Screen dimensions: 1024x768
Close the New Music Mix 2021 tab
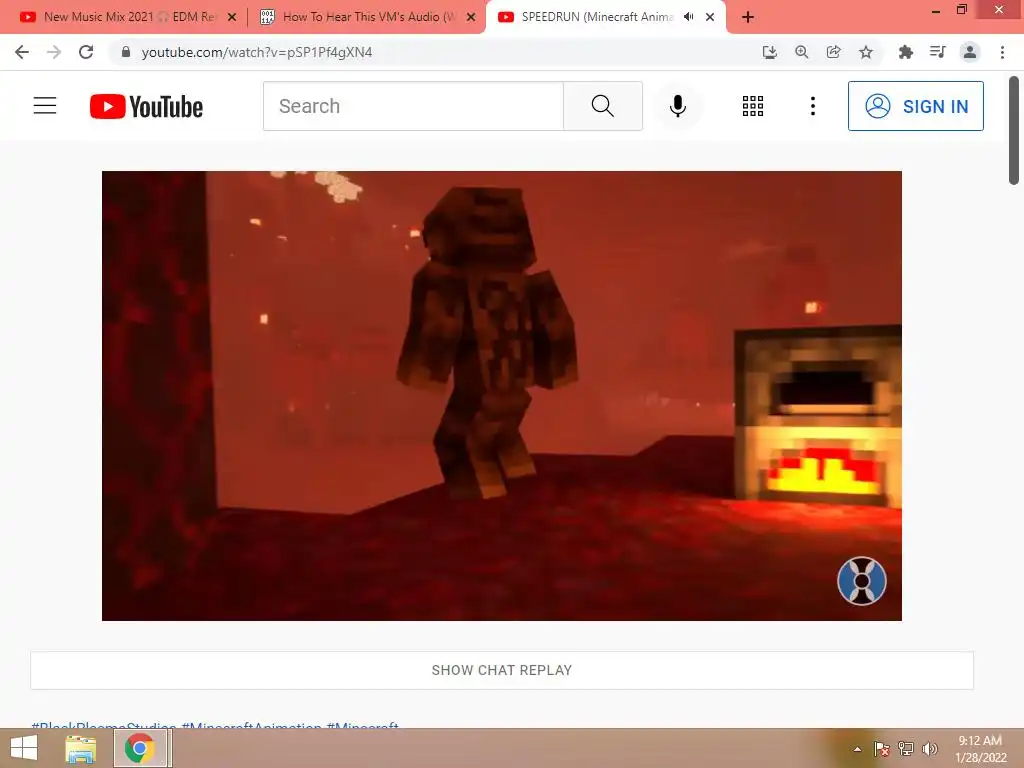pos(232,18)
